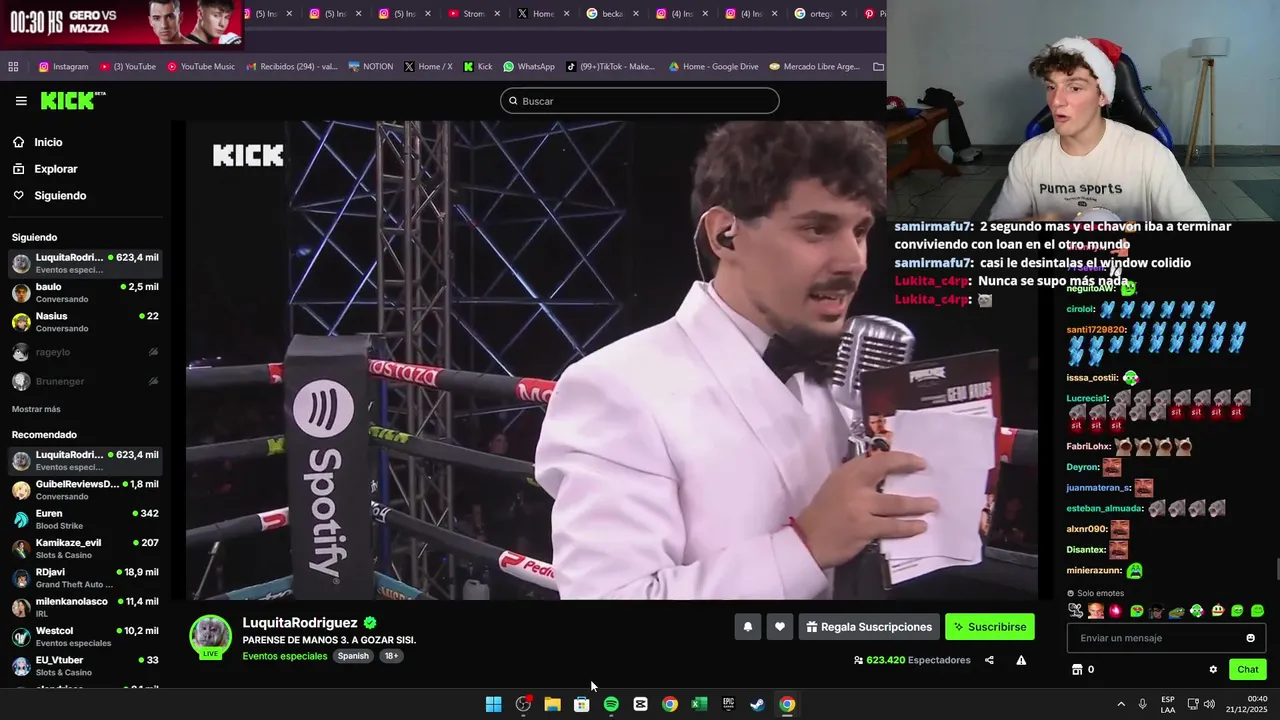Open Nasius channel in the sidebar
1280x720 pixels.
(85, 322)
